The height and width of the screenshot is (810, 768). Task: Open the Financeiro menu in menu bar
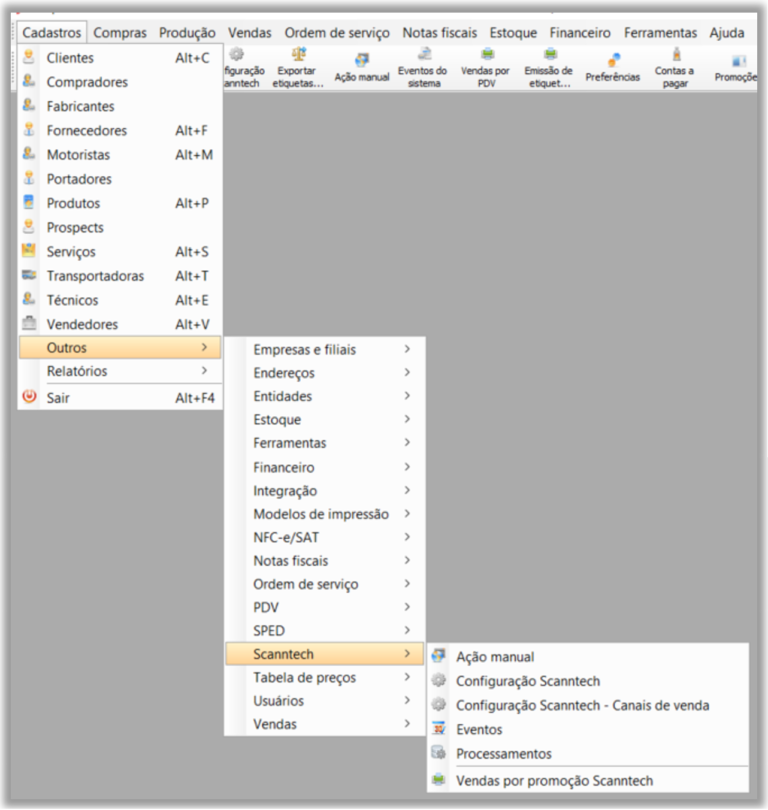pyautogui.click(x=580, y=32)
